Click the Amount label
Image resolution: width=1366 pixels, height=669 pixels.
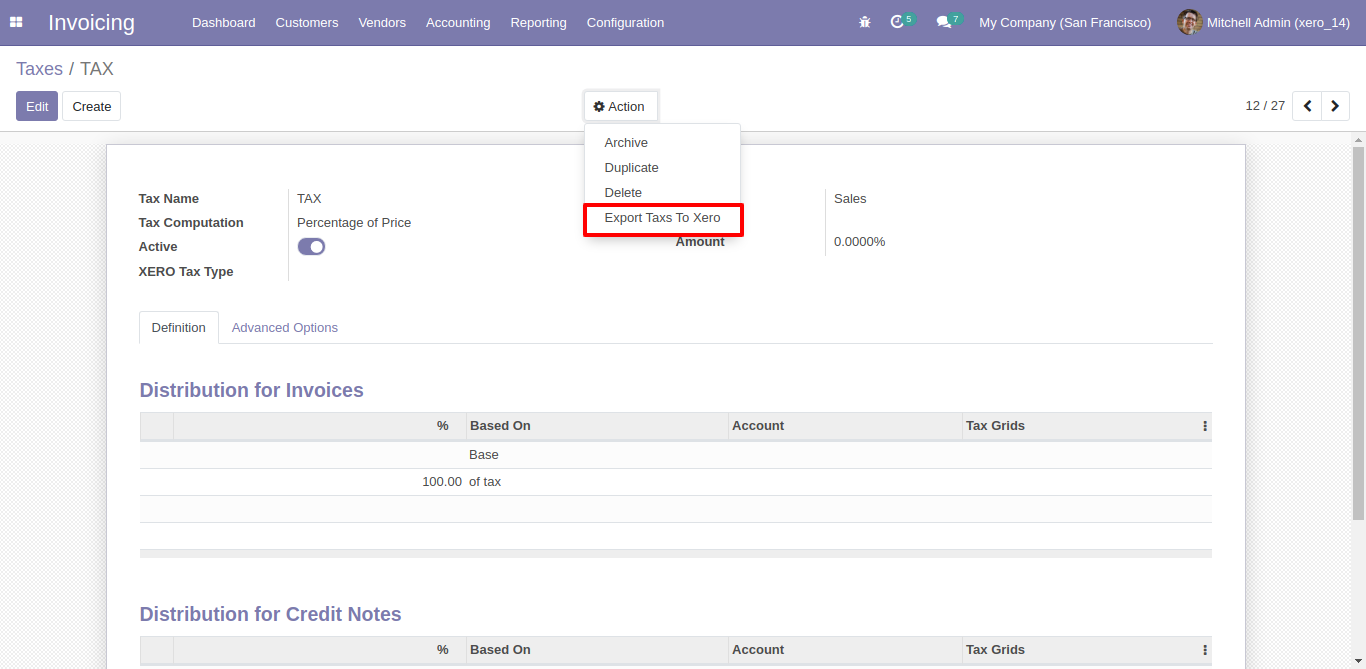pos(700,242)
